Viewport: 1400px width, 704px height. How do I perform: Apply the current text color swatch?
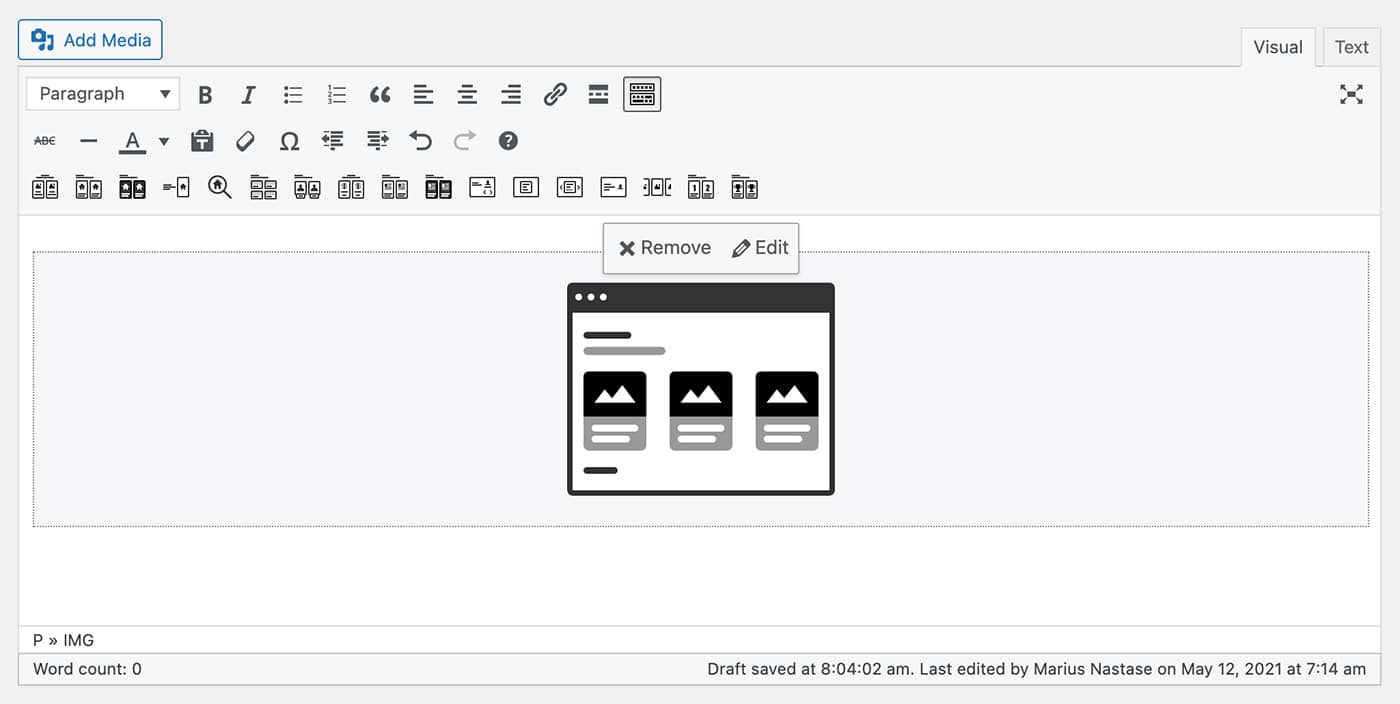tap(132, 141)
